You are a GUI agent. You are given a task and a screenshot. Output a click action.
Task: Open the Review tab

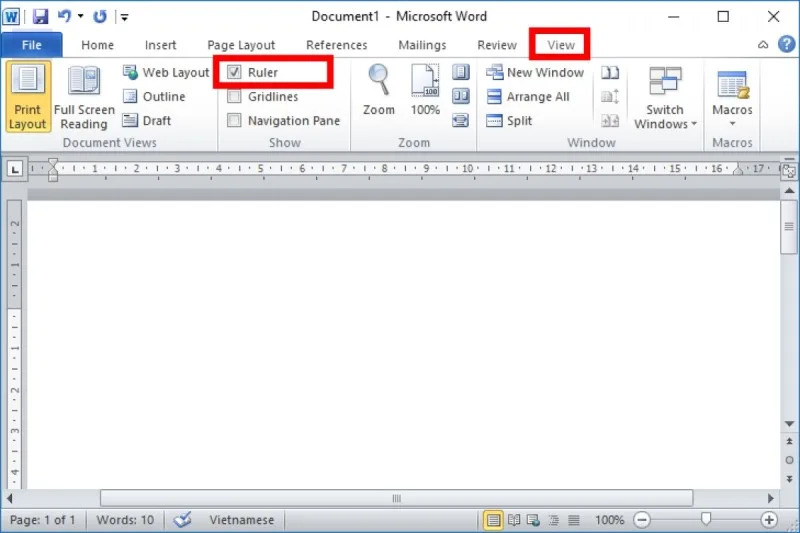[497, 45]
